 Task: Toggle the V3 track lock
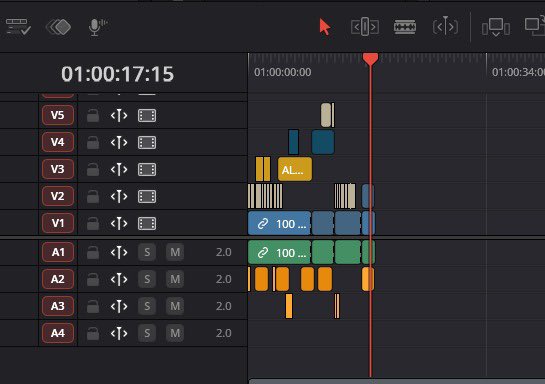click(x=93, y=169)
